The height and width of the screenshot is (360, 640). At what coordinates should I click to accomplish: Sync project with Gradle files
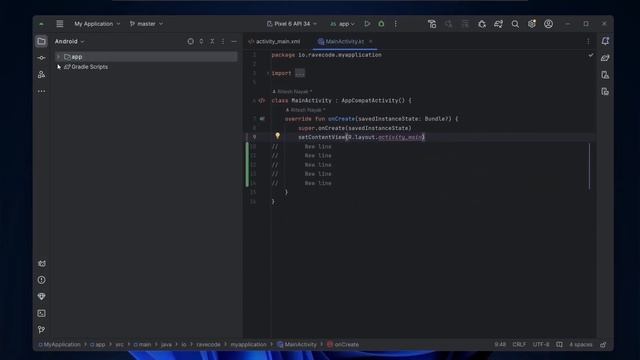coord(498,24)
